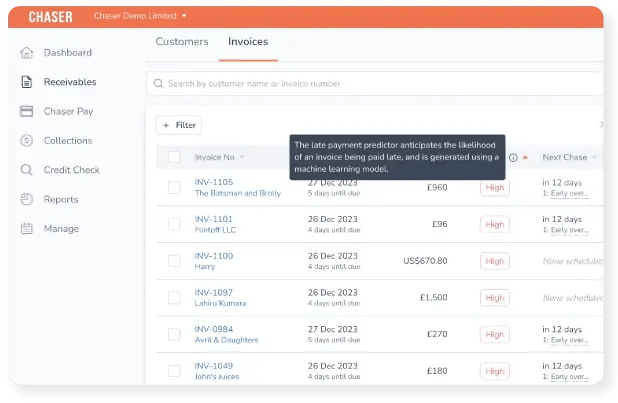Click in the customer or invoice search field
618x403 pixels.
tap(374, 84)
